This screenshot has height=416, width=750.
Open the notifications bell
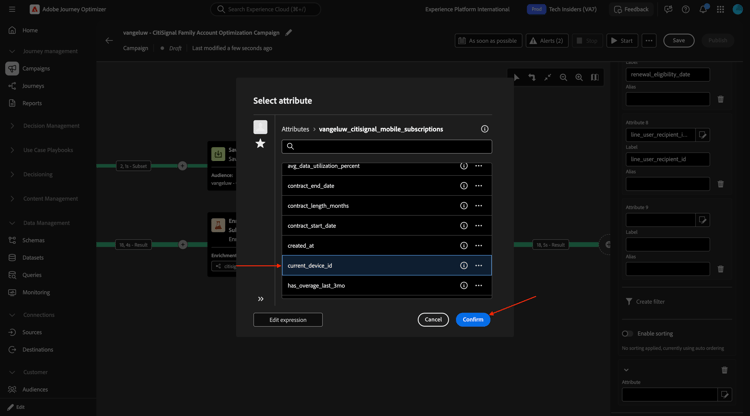(x=703, y=10)
